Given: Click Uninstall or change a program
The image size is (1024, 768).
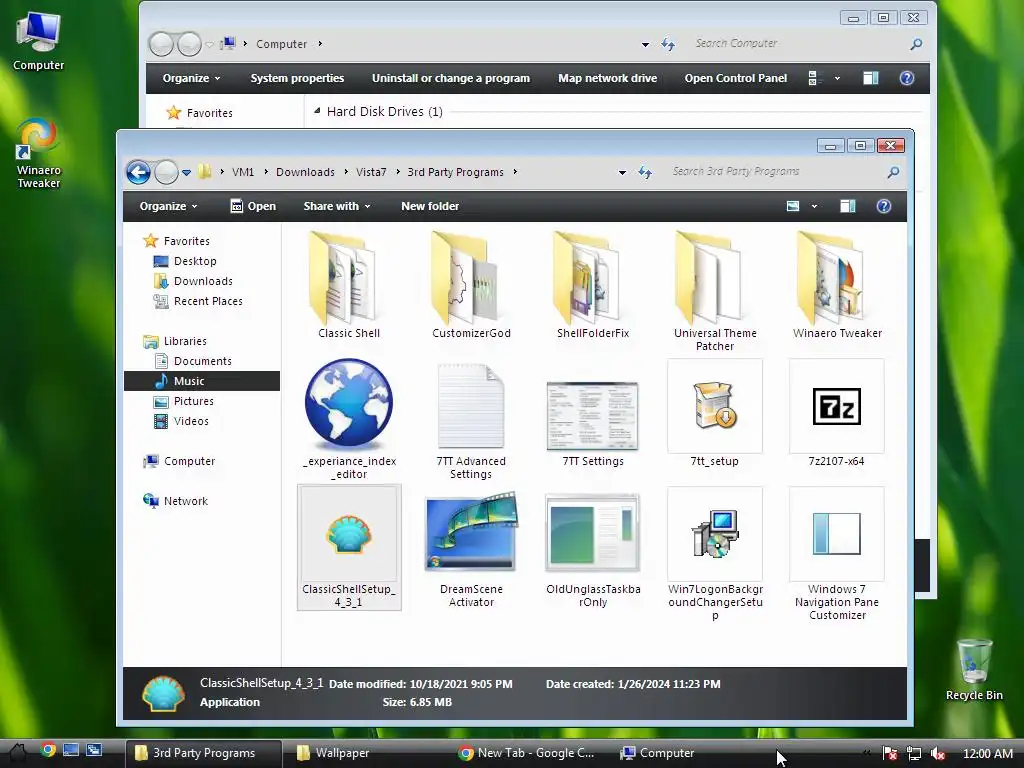Looking at the screenshot, I should 451,78.
